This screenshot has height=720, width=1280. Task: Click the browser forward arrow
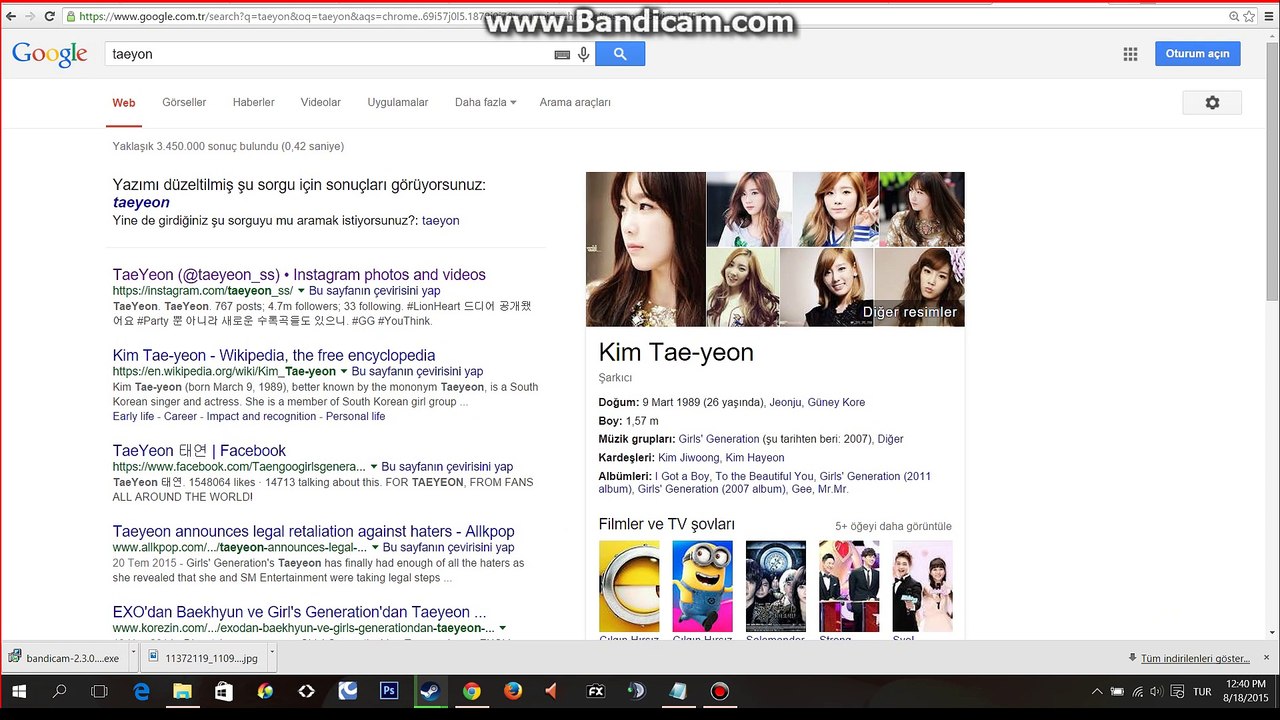click(29, 16)
